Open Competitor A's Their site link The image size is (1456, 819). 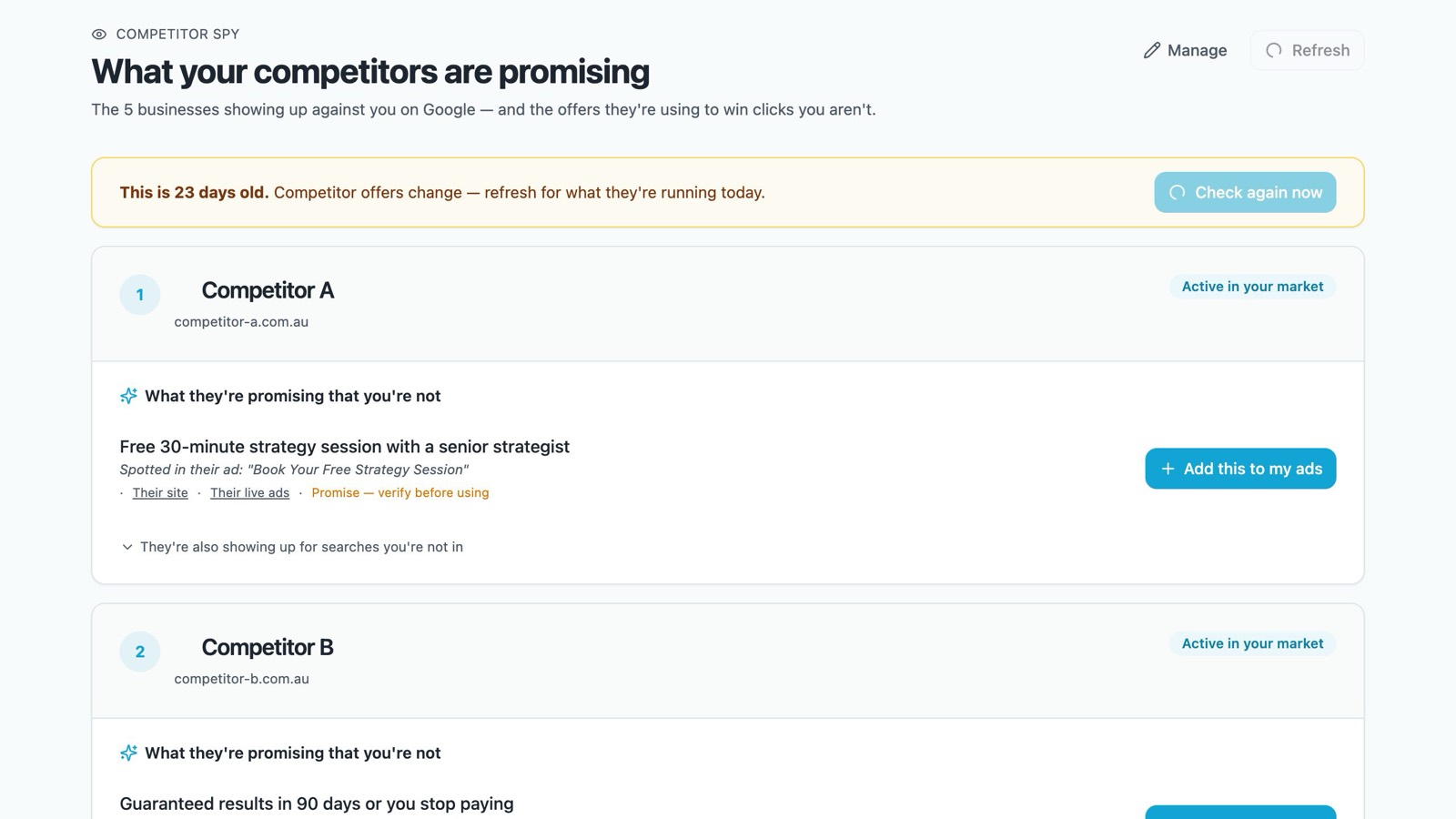160,492
